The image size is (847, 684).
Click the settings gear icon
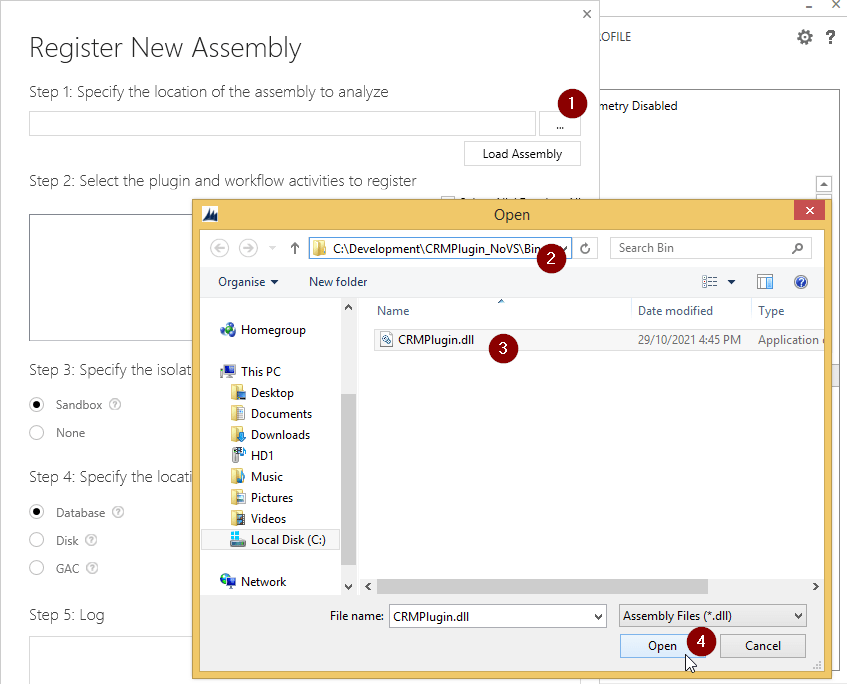pyautogui.click(x=804, y=37)
